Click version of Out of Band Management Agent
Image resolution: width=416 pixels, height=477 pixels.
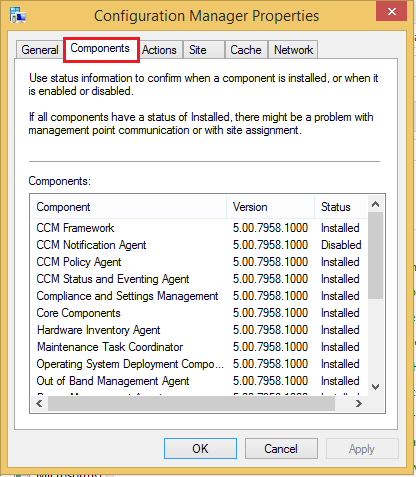pos(270,381)
